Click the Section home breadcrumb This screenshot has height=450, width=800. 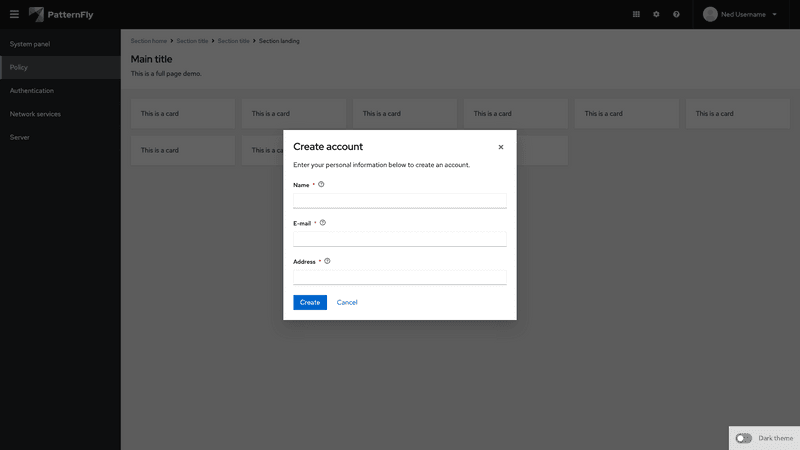pyautogui.click(x=149, y=41)
